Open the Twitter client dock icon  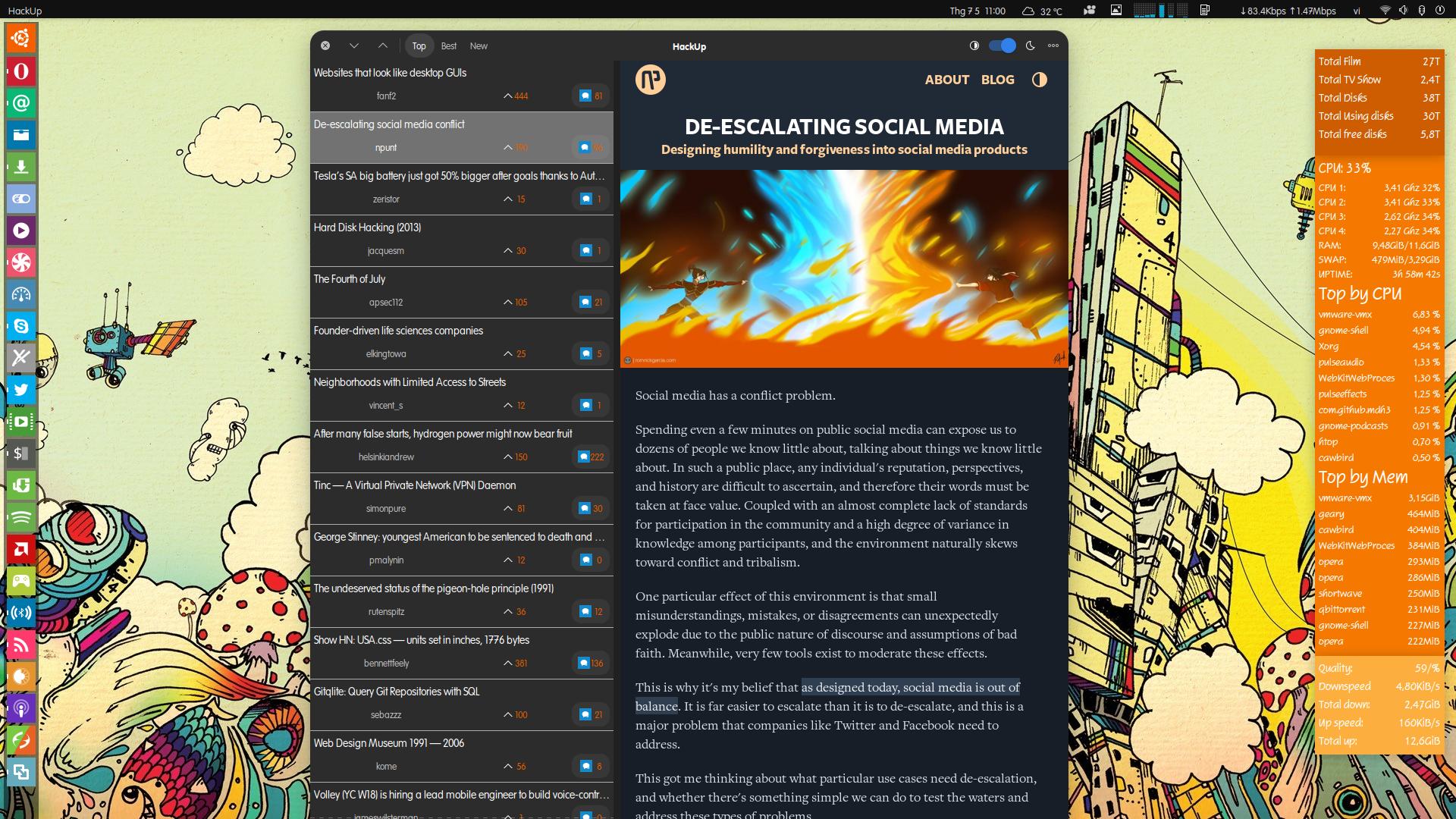(21, 390)
